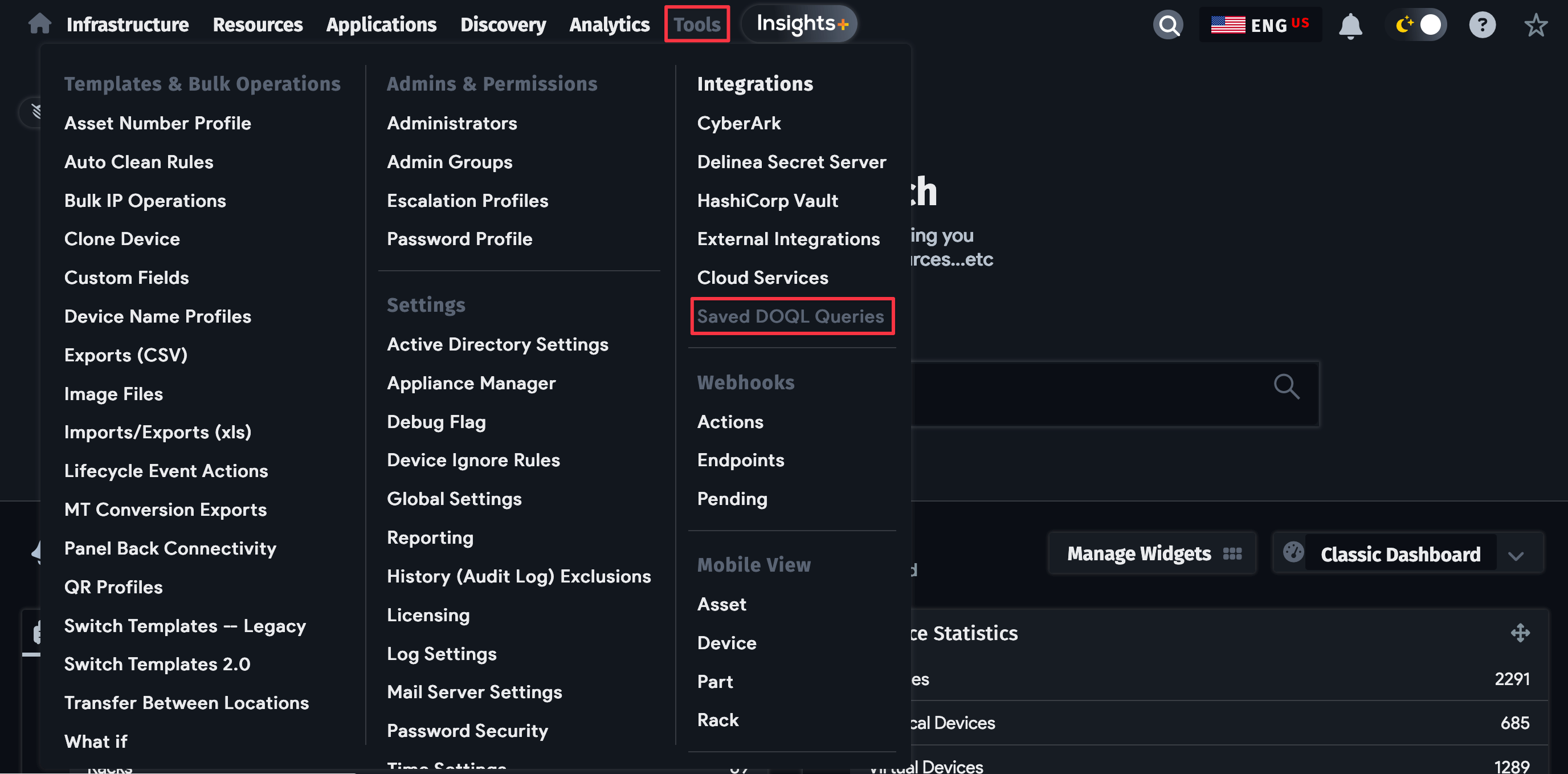1568x774 pixels.
Task: Open Asset Number Profile
Action: coord(158,123)
